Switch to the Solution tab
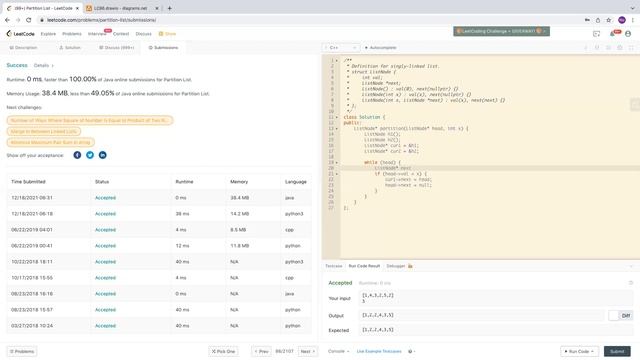640x360 pixels. [x=70, y=48]
